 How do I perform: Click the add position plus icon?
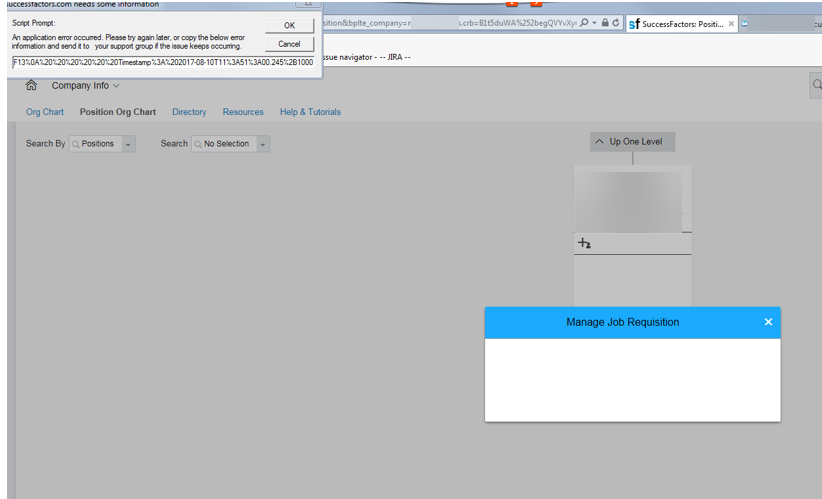(x=584, y=243)
